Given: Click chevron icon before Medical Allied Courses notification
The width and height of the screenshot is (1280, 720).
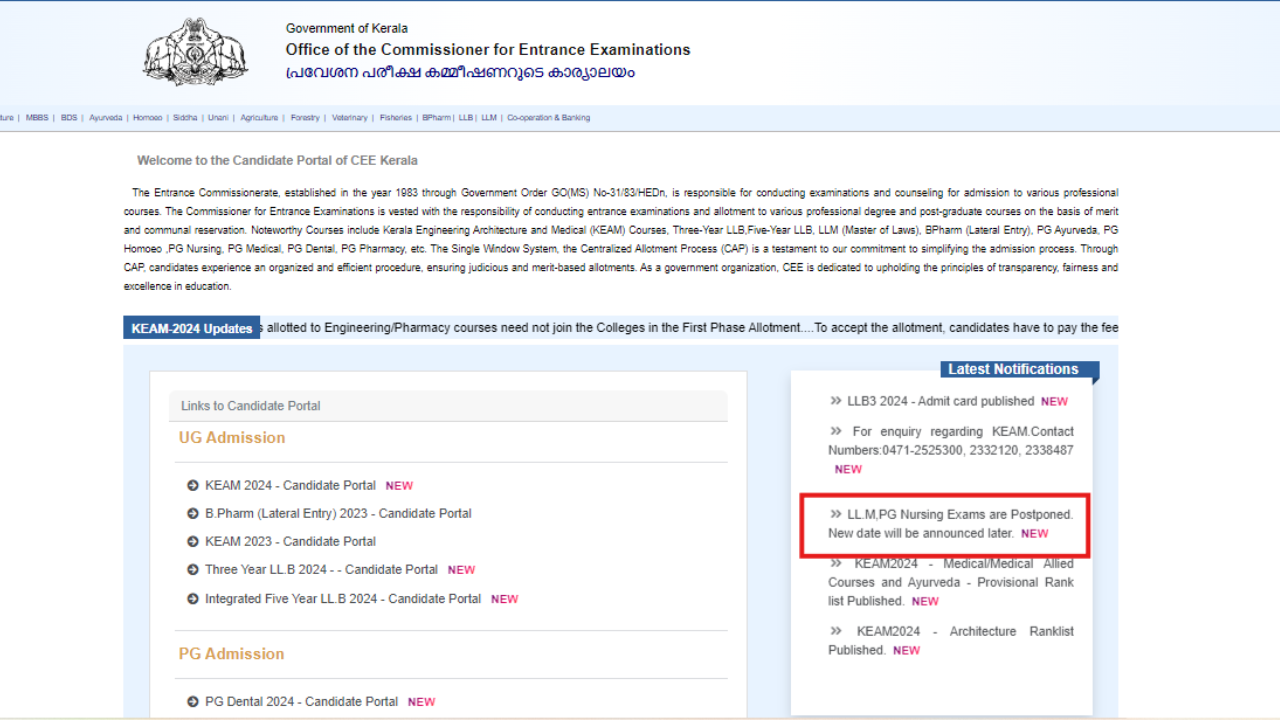Looking at the screenshot, I should tap(836, 563).
